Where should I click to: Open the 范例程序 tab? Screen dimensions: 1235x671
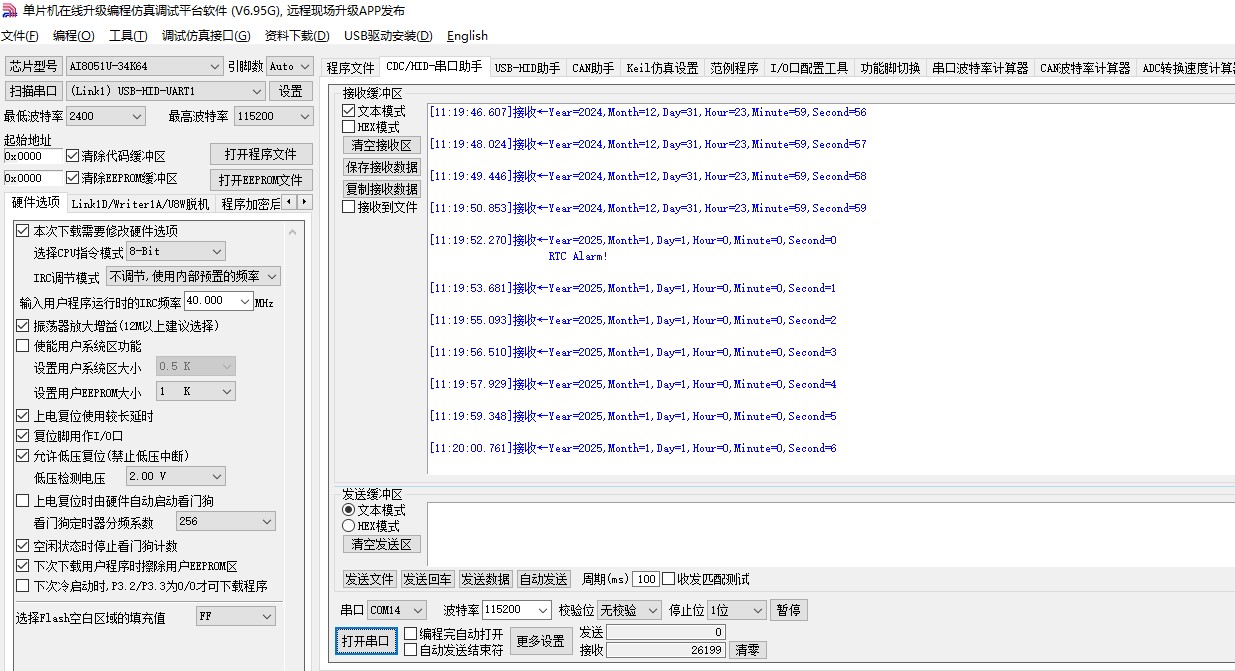[x=734, y=68]
